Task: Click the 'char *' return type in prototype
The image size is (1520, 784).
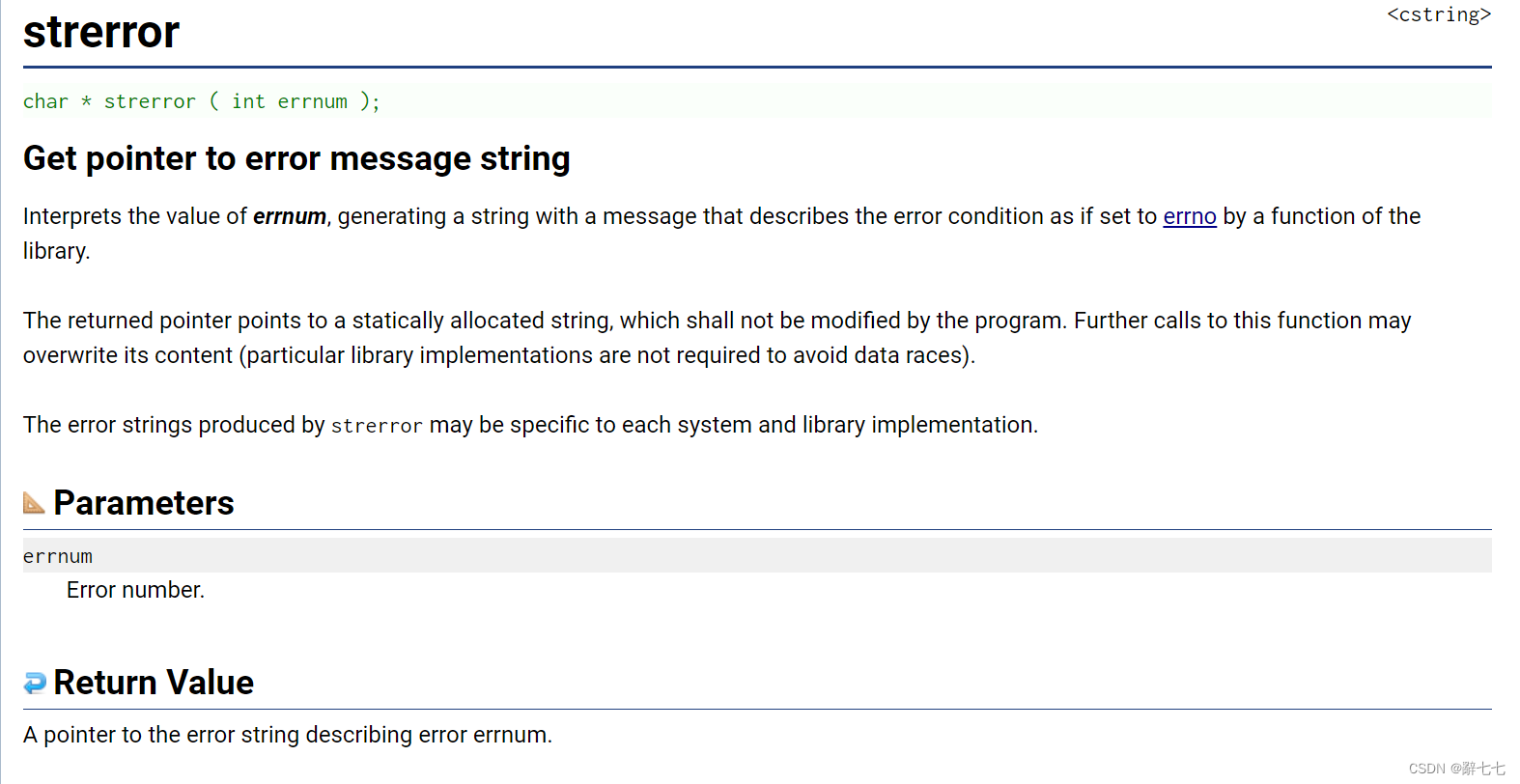Action: tap(57, 101)
